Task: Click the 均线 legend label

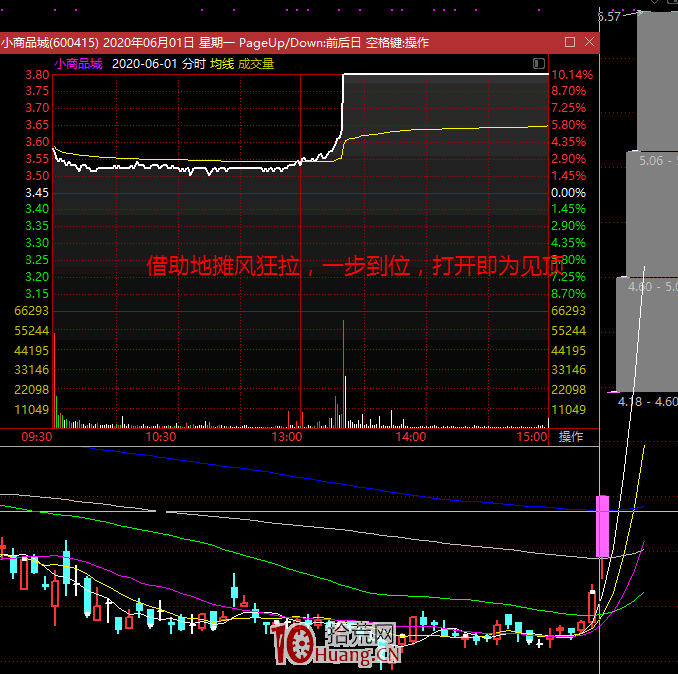Action: [x=222, y=64]
